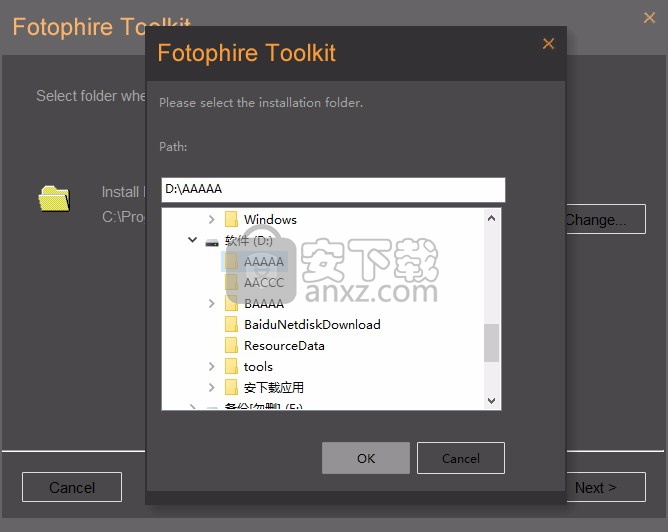Click the Windows folder icon
This screenshot has height=532, width=668.
[x=231, y=219]
